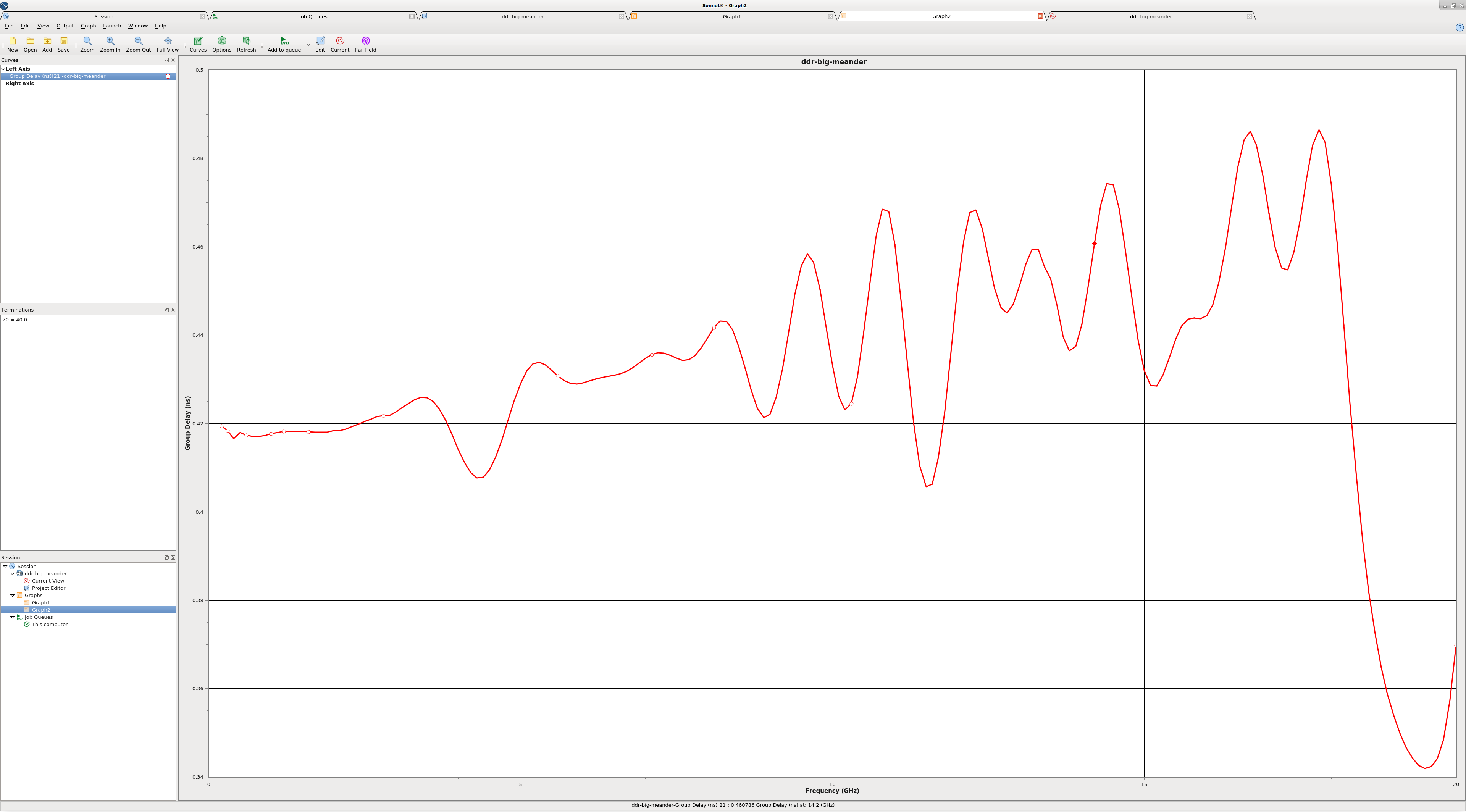
Task: Click the red diamond marker on curve
Action: [1095, 244]
